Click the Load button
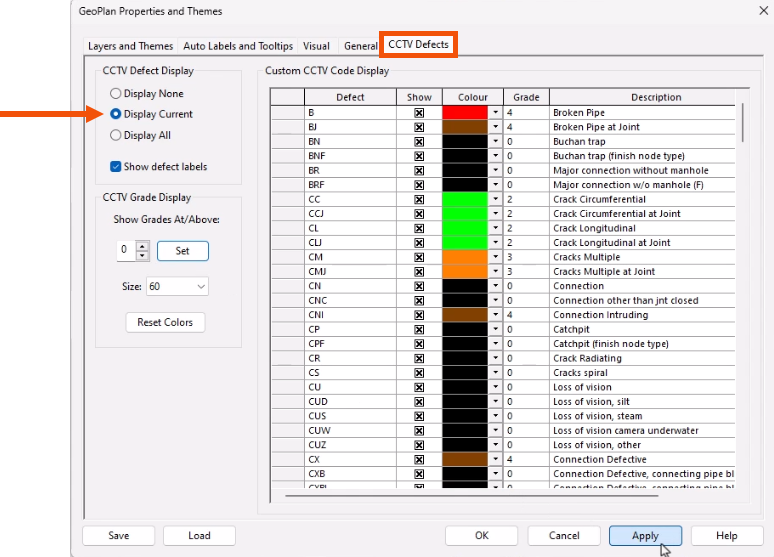774x557 pixels. pyautogui.click(x=199, y=536)
